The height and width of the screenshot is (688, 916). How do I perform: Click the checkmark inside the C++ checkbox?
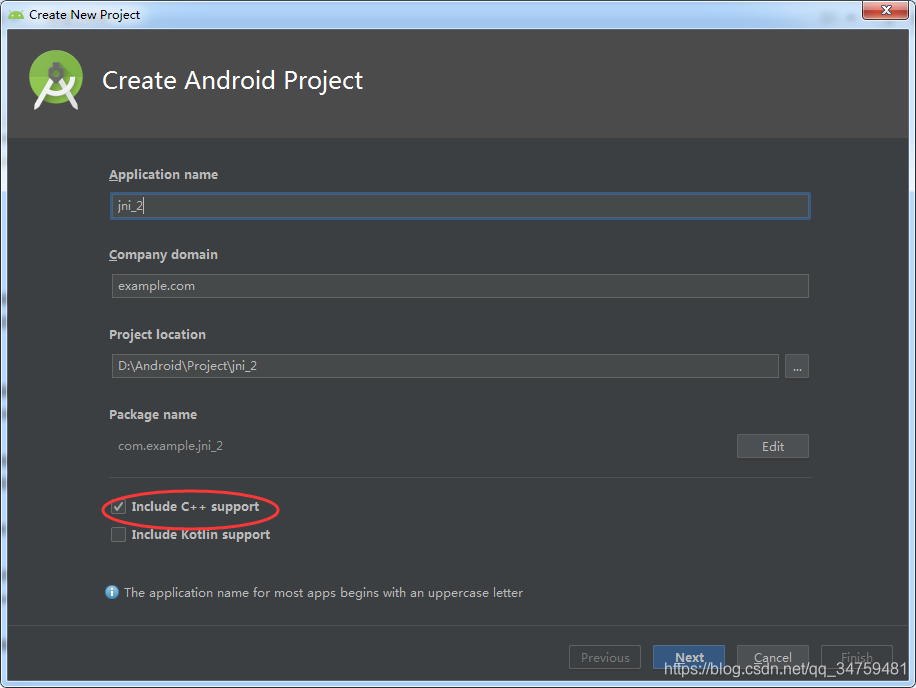(x=118, y=506)
